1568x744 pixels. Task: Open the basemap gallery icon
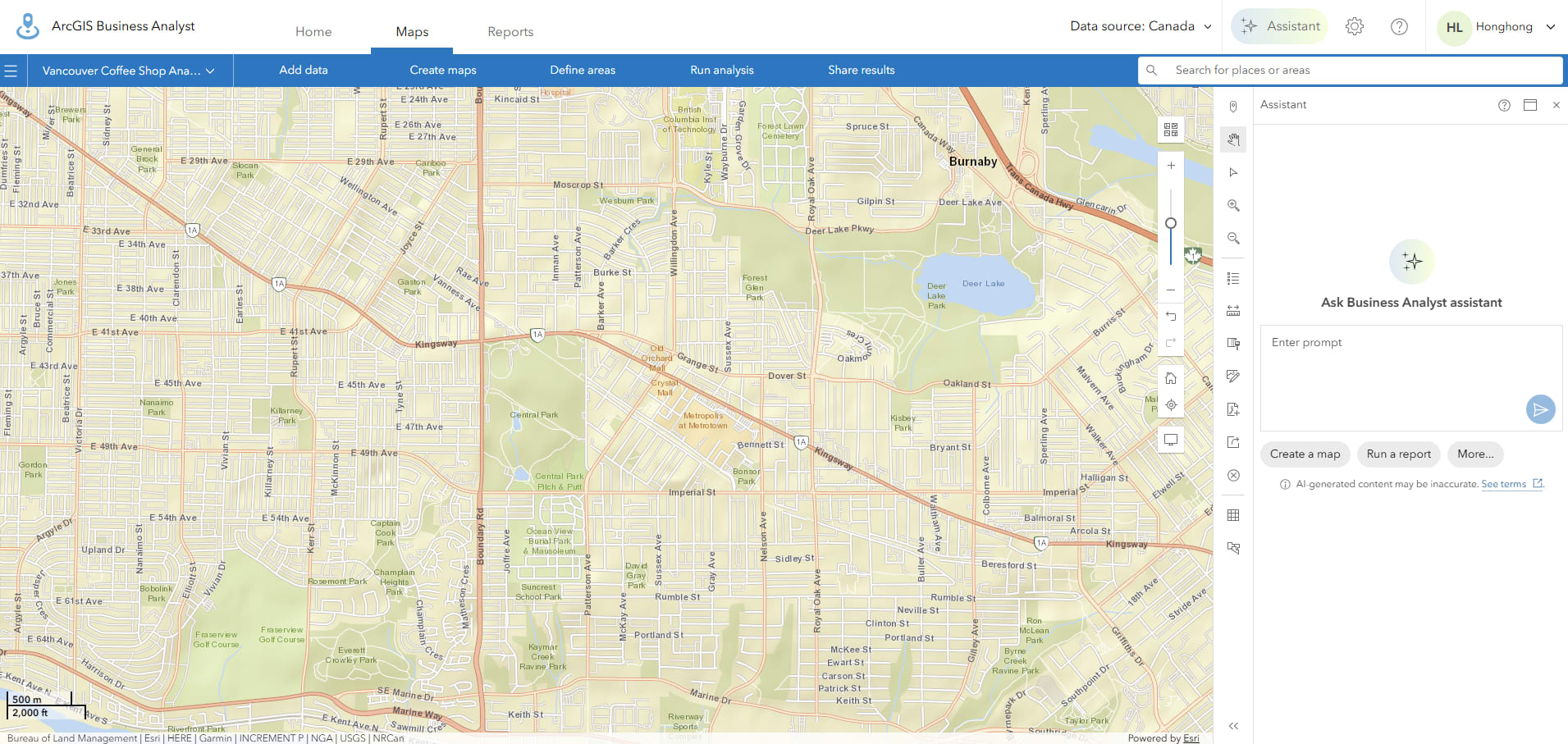(x=1171, y=130)
